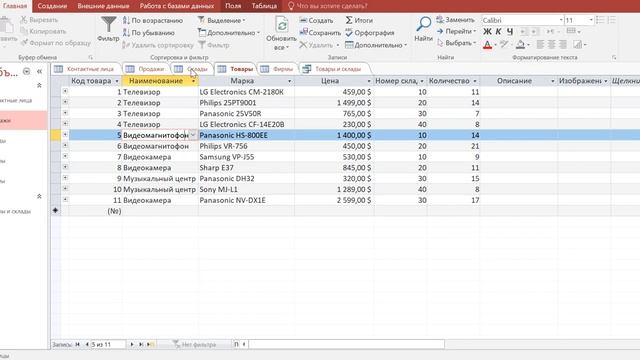
Task: Align text left
Action: pos(540,44)
